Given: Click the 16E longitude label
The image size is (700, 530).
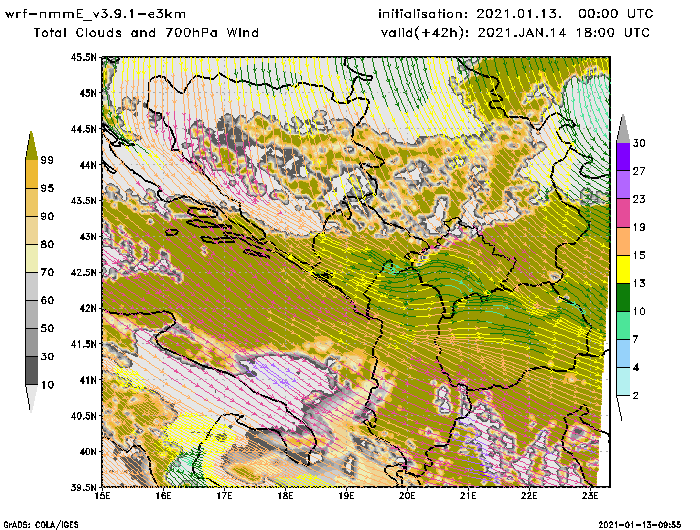Looking at the screenshot, I should click(x=163, y=496).
